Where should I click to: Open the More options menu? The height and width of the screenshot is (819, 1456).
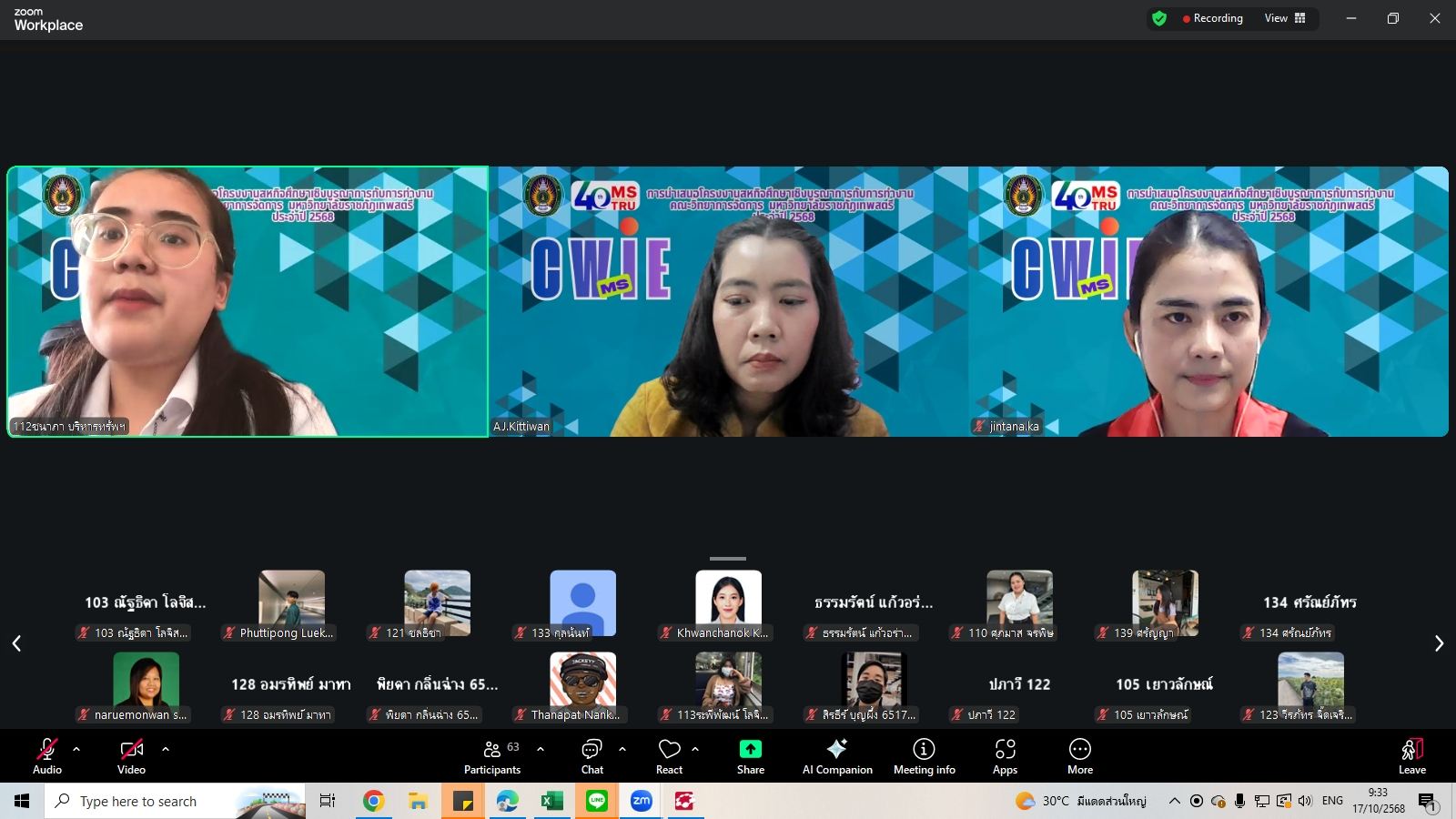pyautogui.click(x=1079, y=755)
